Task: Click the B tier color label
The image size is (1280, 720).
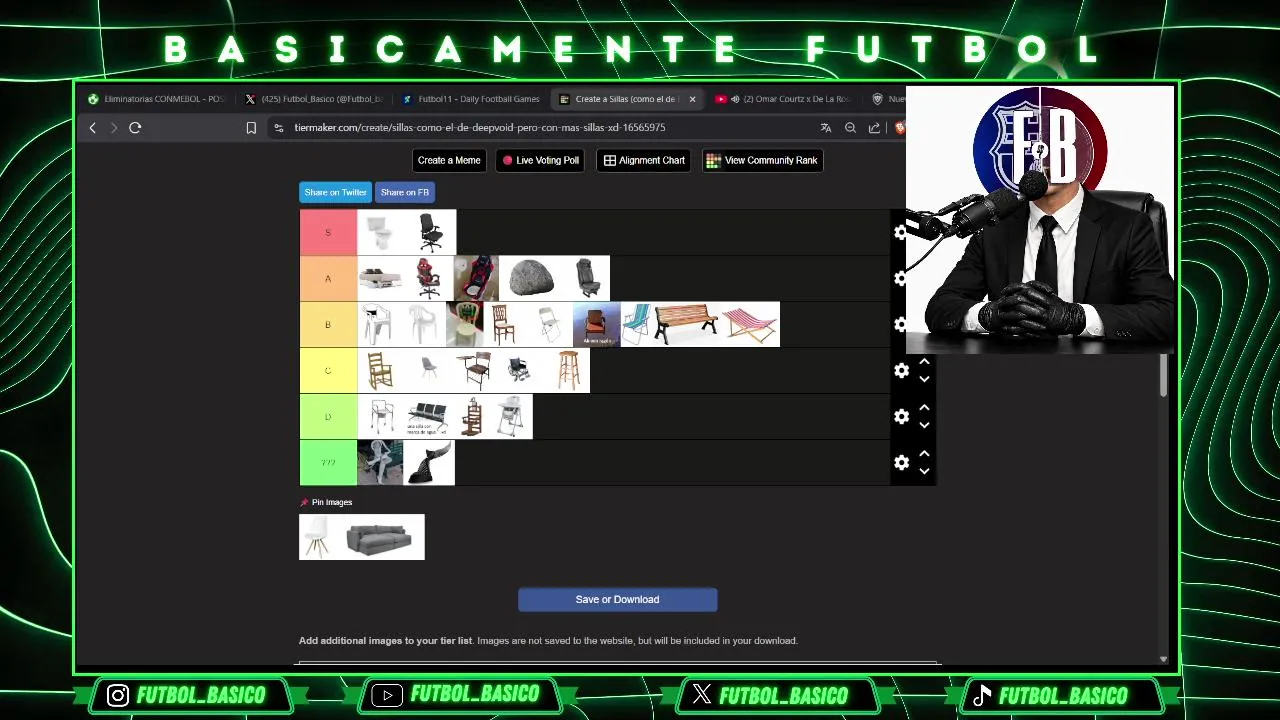Action: pos(328,324)
